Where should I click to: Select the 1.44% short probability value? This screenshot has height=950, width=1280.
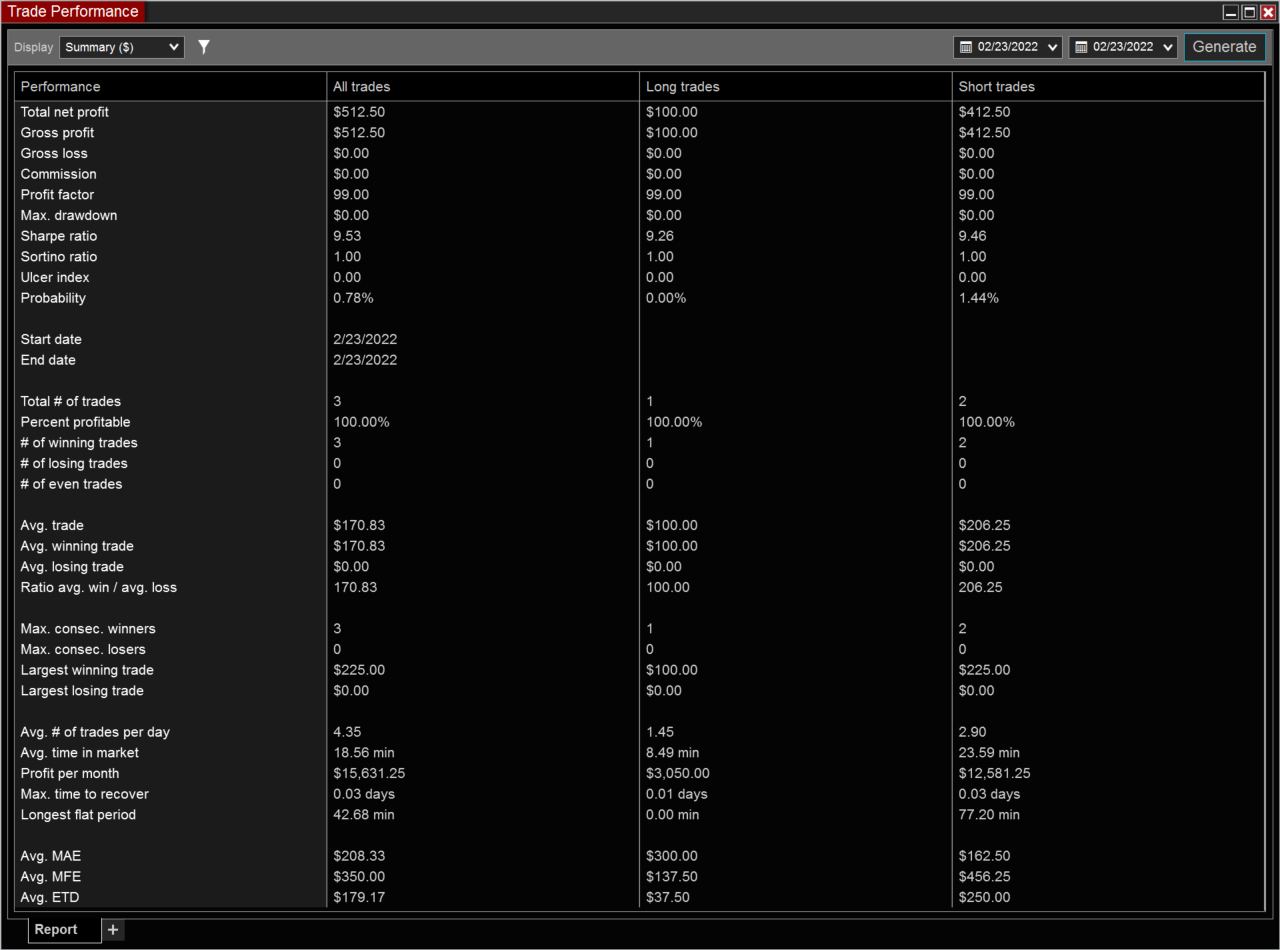pos(979,298)
